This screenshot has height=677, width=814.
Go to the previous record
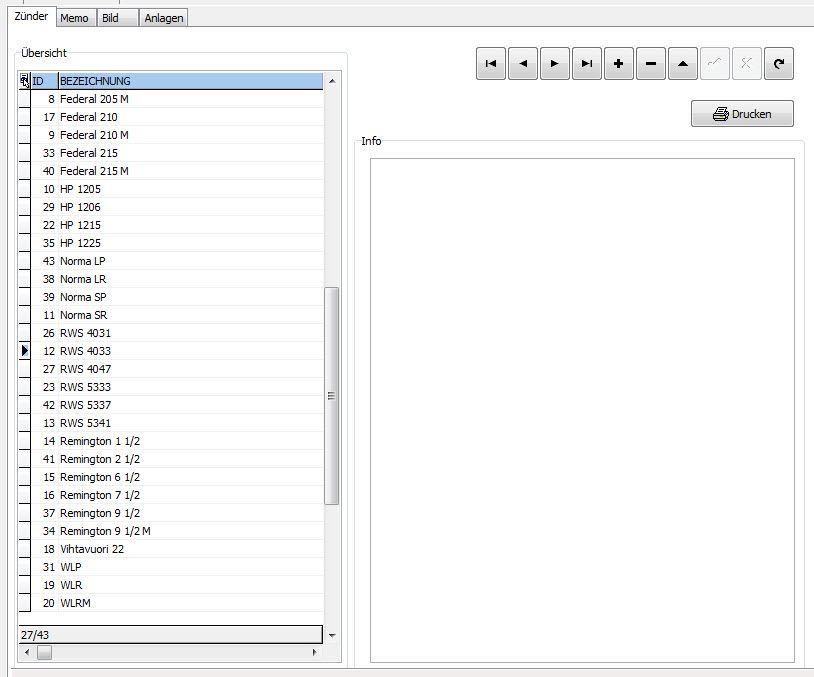[523, 63]
